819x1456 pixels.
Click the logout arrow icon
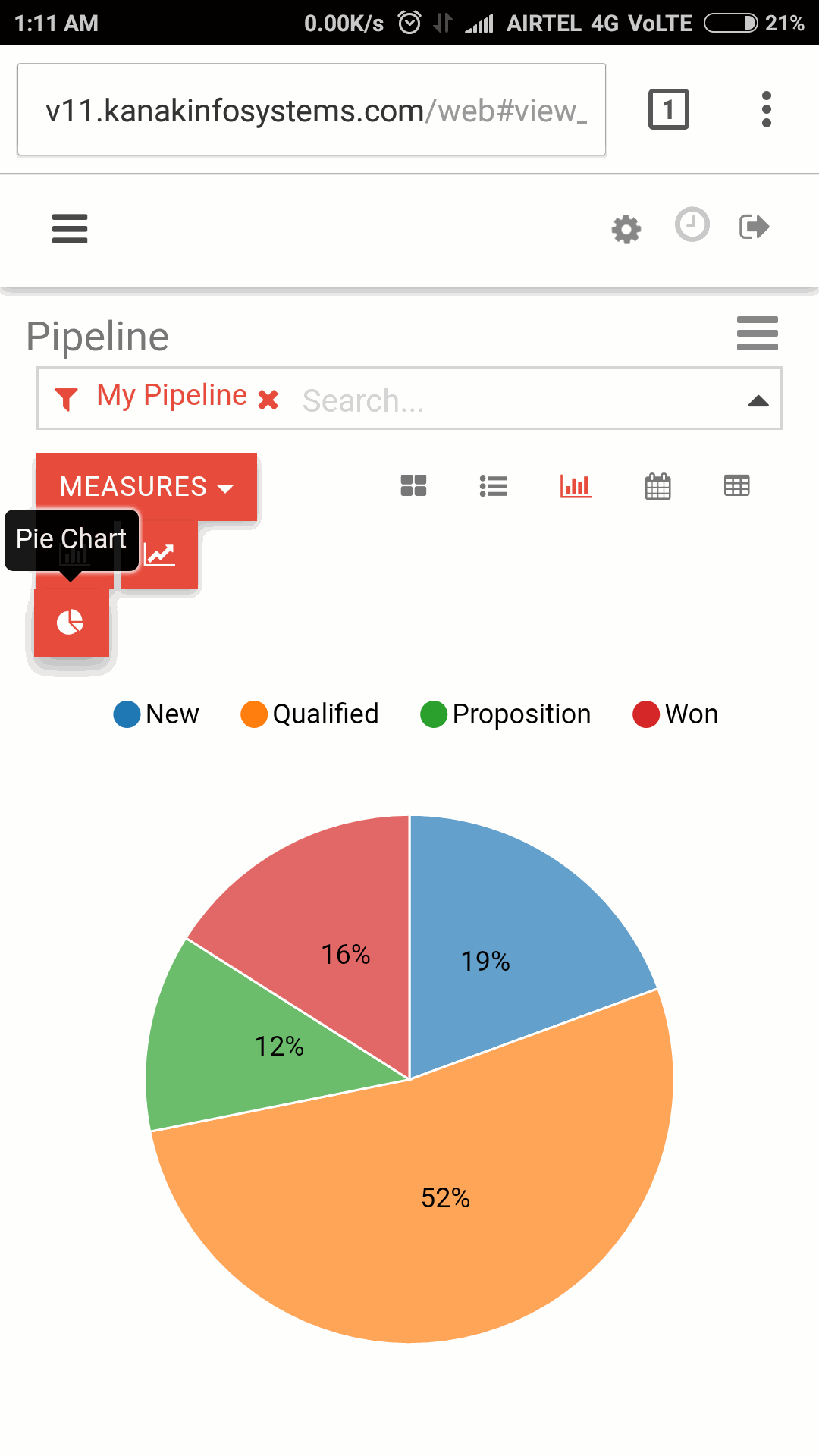pos(755,227)
